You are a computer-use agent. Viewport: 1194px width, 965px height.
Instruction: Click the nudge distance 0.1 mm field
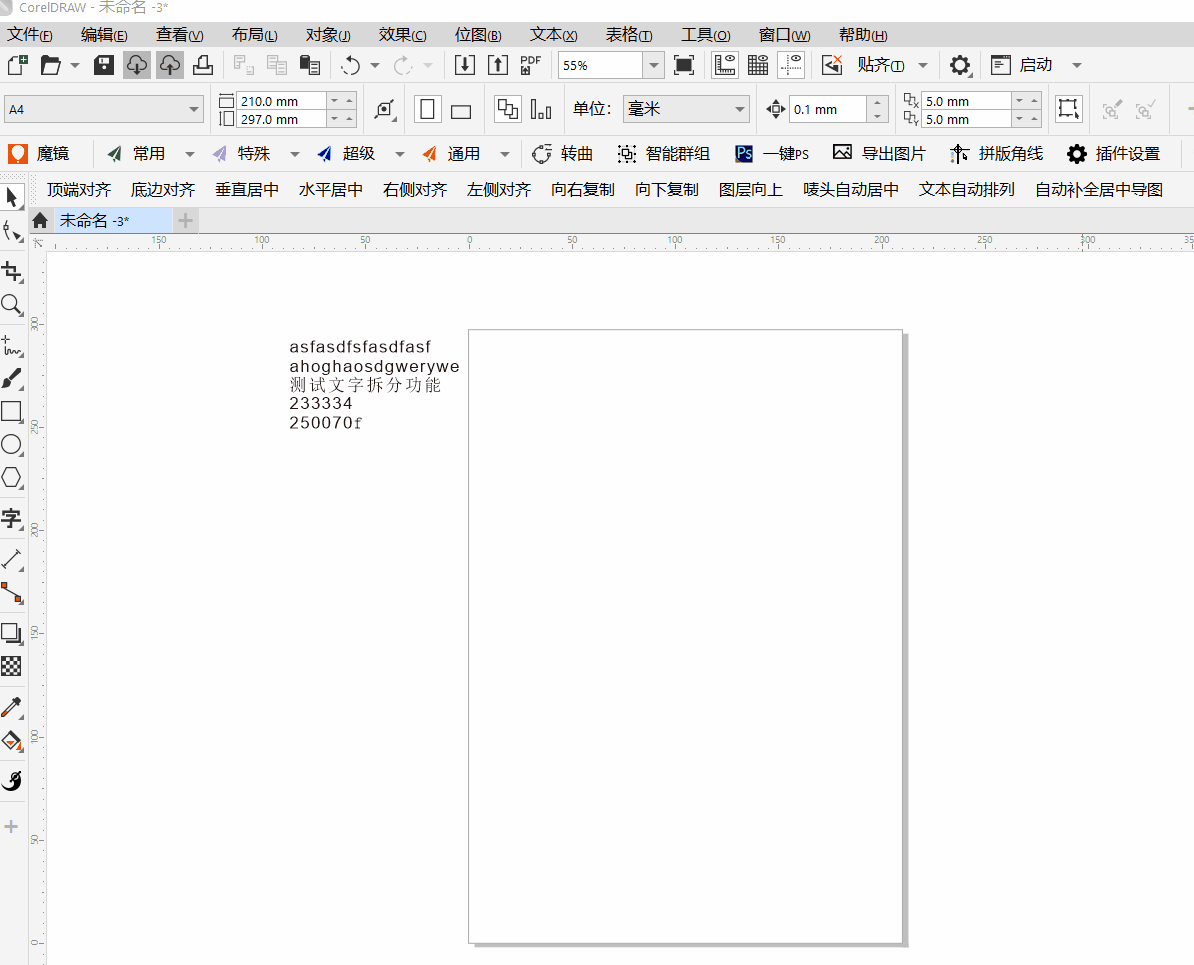[x=827, y=110]
